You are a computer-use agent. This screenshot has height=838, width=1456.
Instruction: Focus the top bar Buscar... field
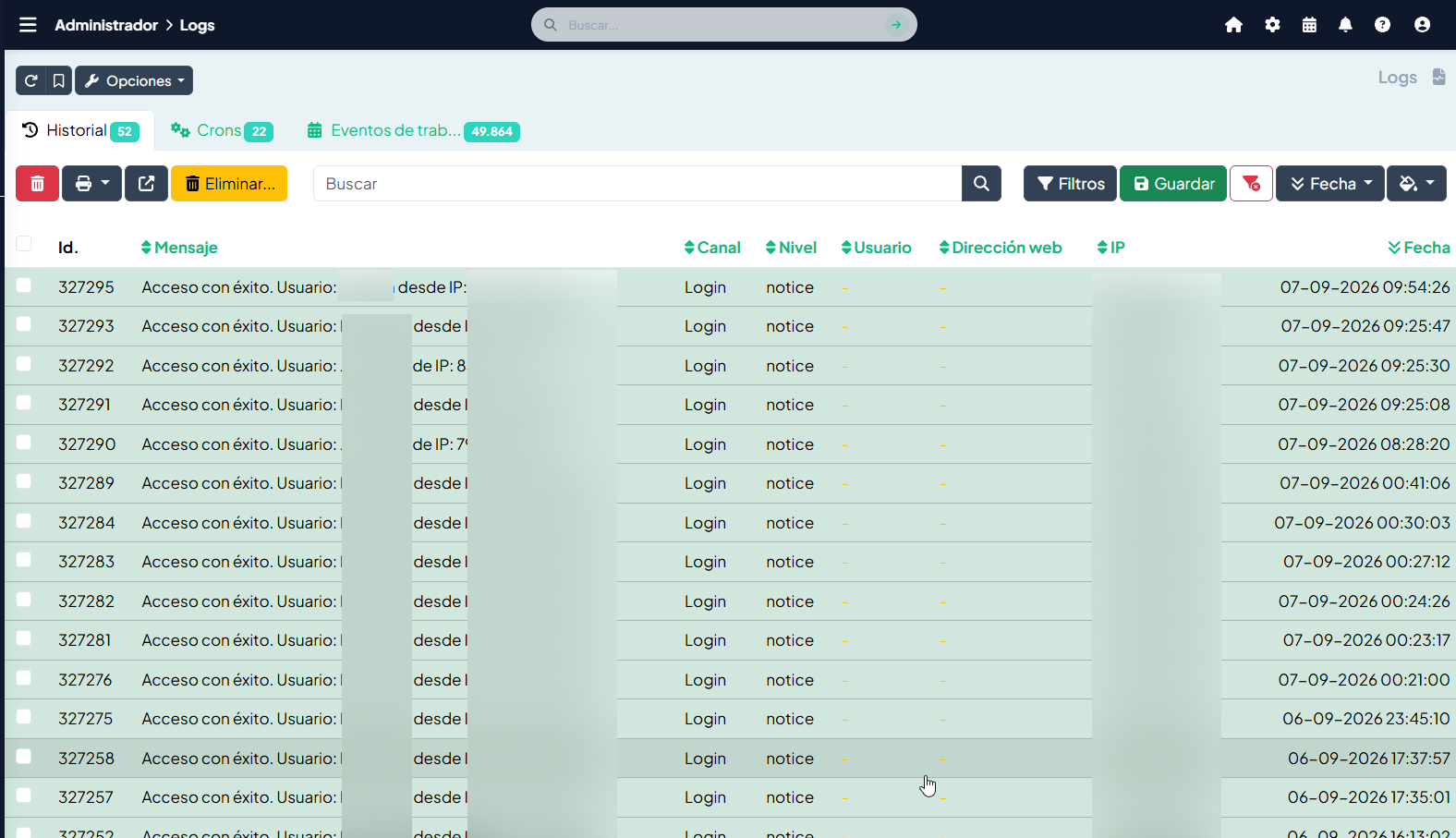tap(723, 25)
